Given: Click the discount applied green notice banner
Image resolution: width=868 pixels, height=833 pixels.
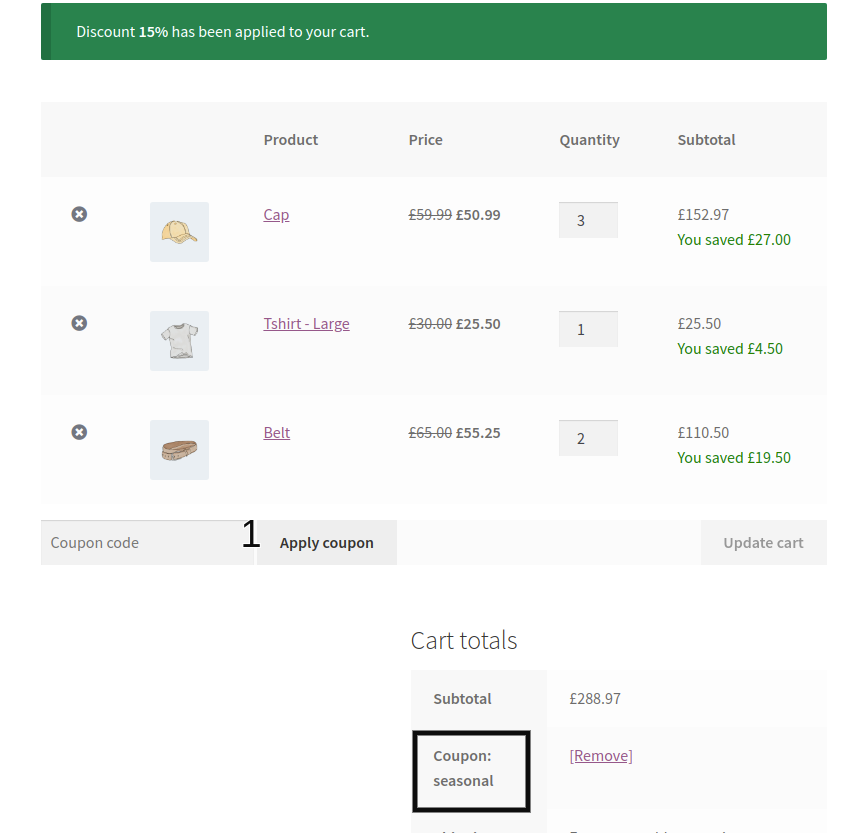Looking at the screenshot, I should pos(434,32).
